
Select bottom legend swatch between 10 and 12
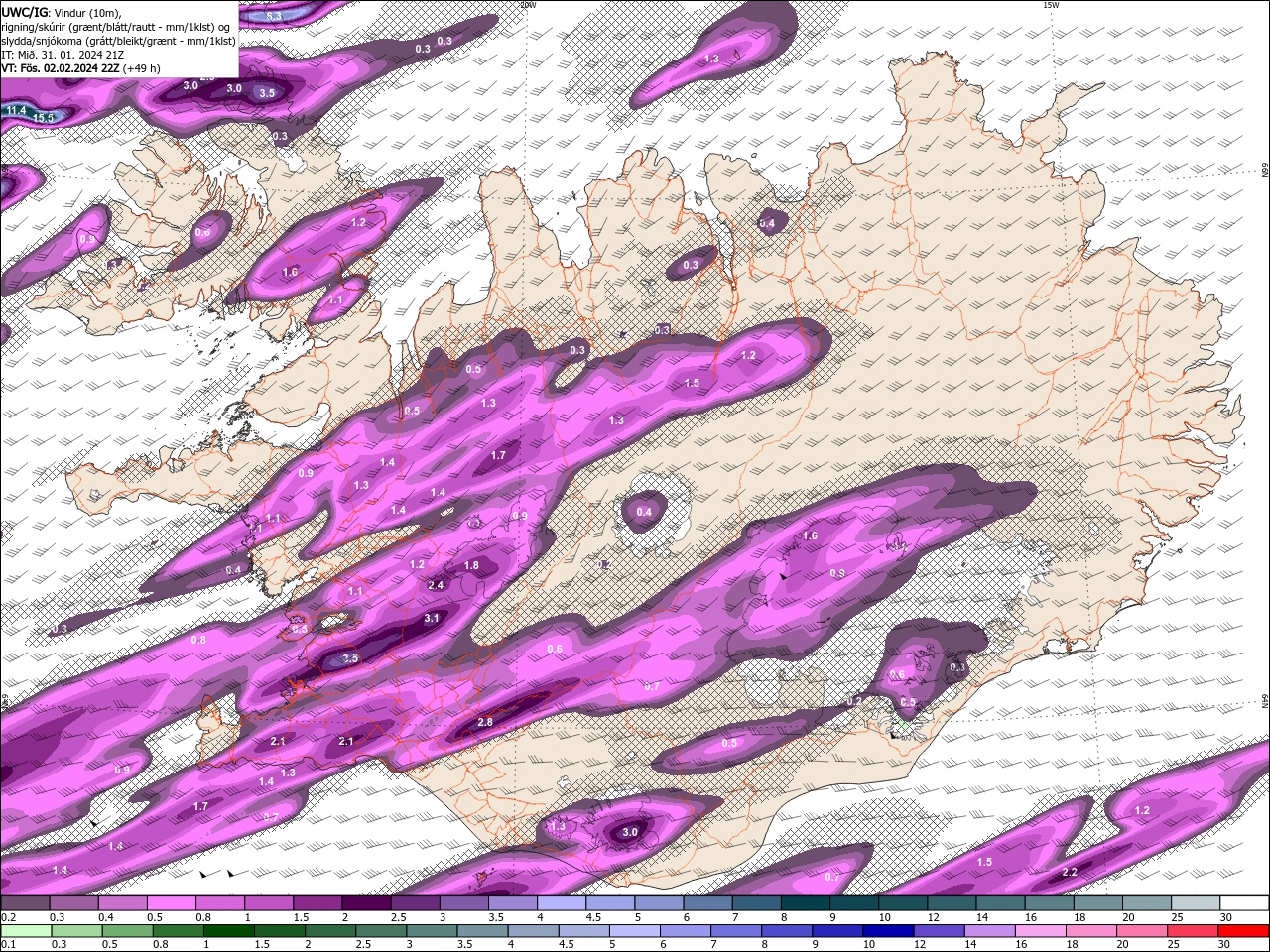click(887, 931)
